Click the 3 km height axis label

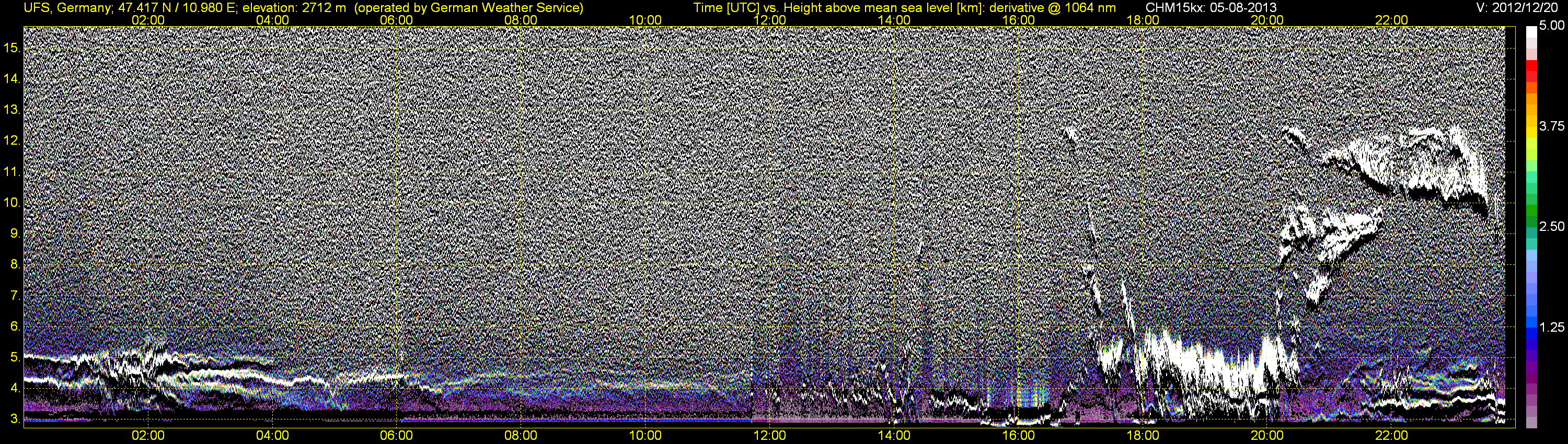[15, 418]
